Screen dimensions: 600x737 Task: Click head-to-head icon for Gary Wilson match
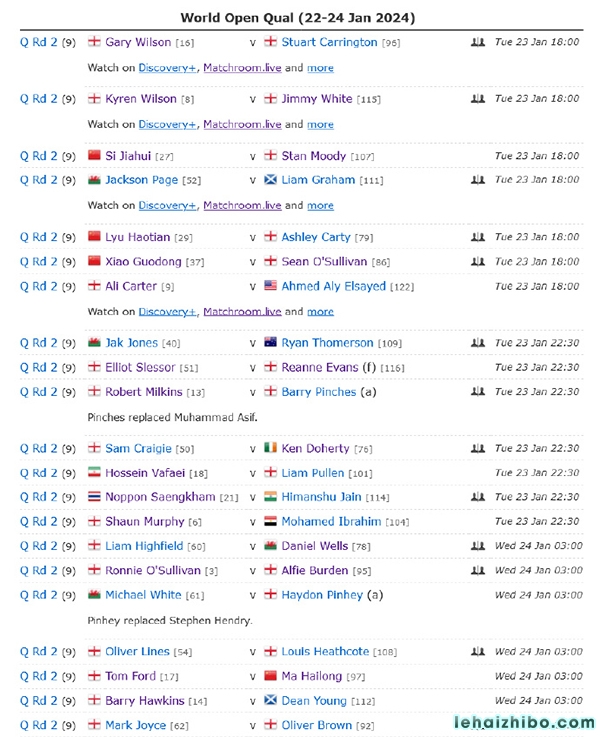pos(478,42)
